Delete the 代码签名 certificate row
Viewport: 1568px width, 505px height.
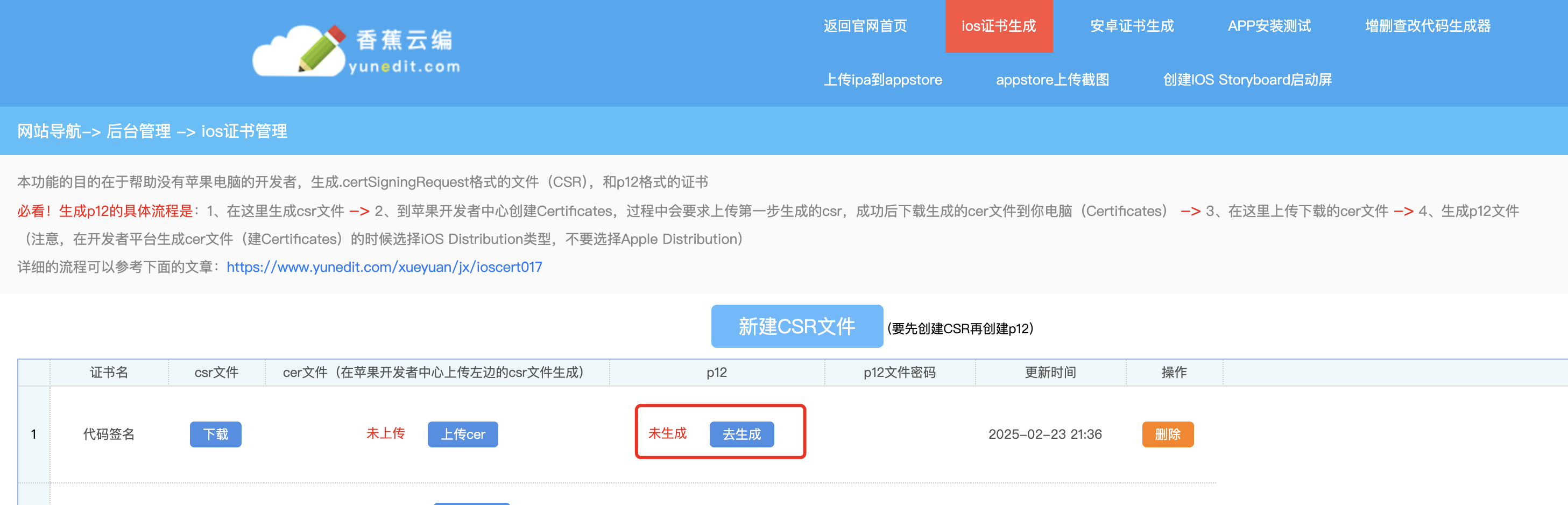pyautogui.click(x=1168, y=434)
